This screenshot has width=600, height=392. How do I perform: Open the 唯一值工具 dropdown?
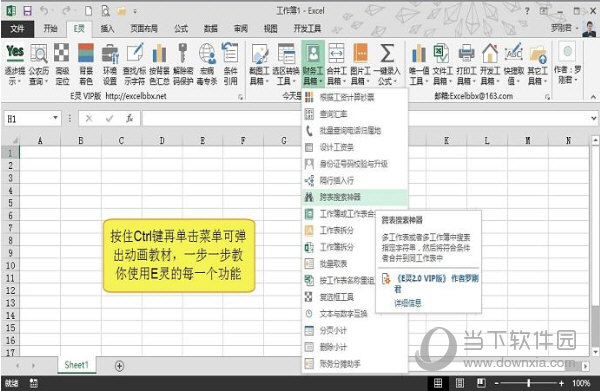[x=418, y=64]
